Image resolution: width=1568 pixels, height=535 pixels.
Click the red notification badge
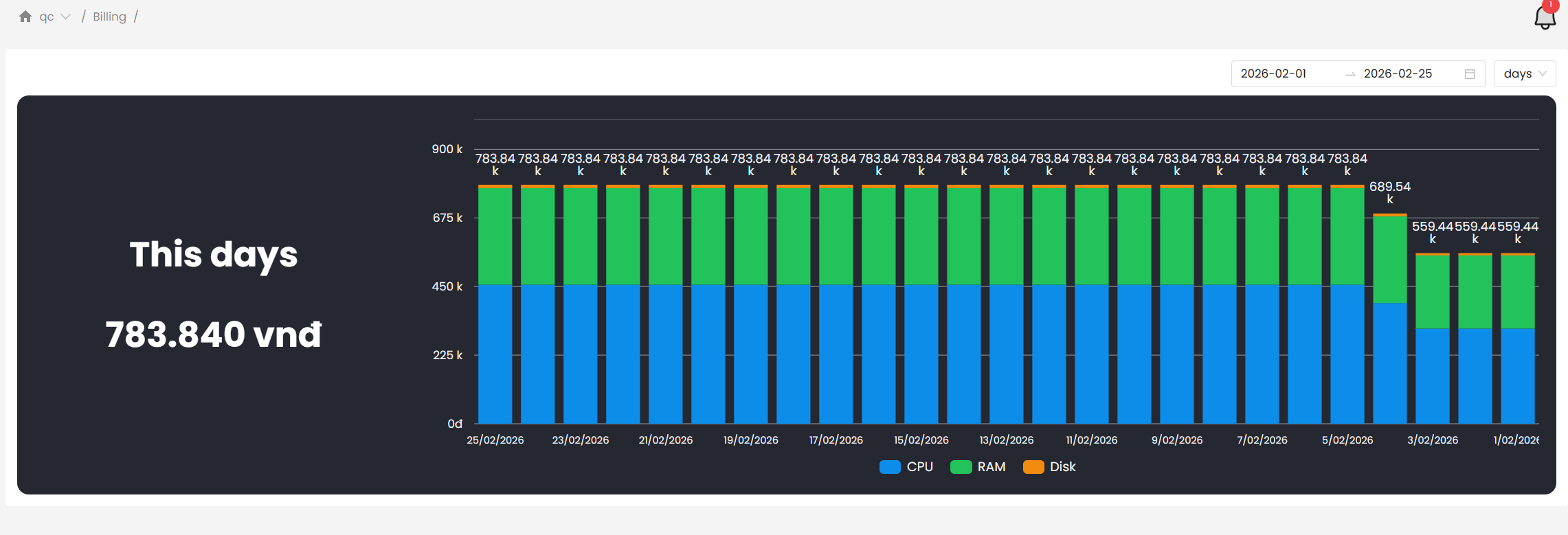pos(1551,5)
